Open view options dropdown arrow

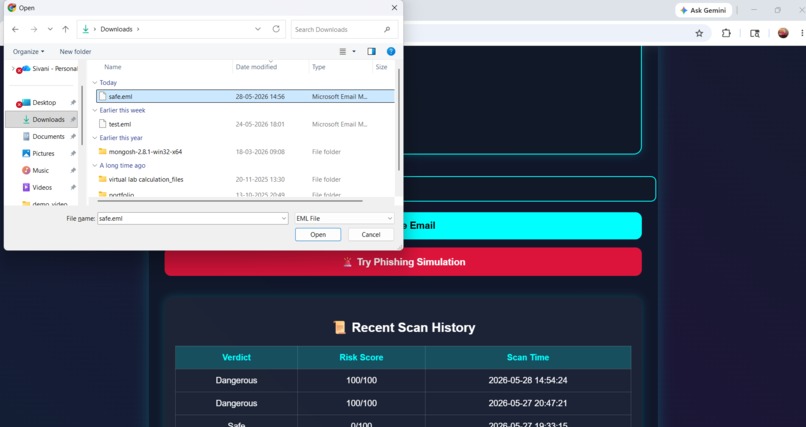pos(354,51)
